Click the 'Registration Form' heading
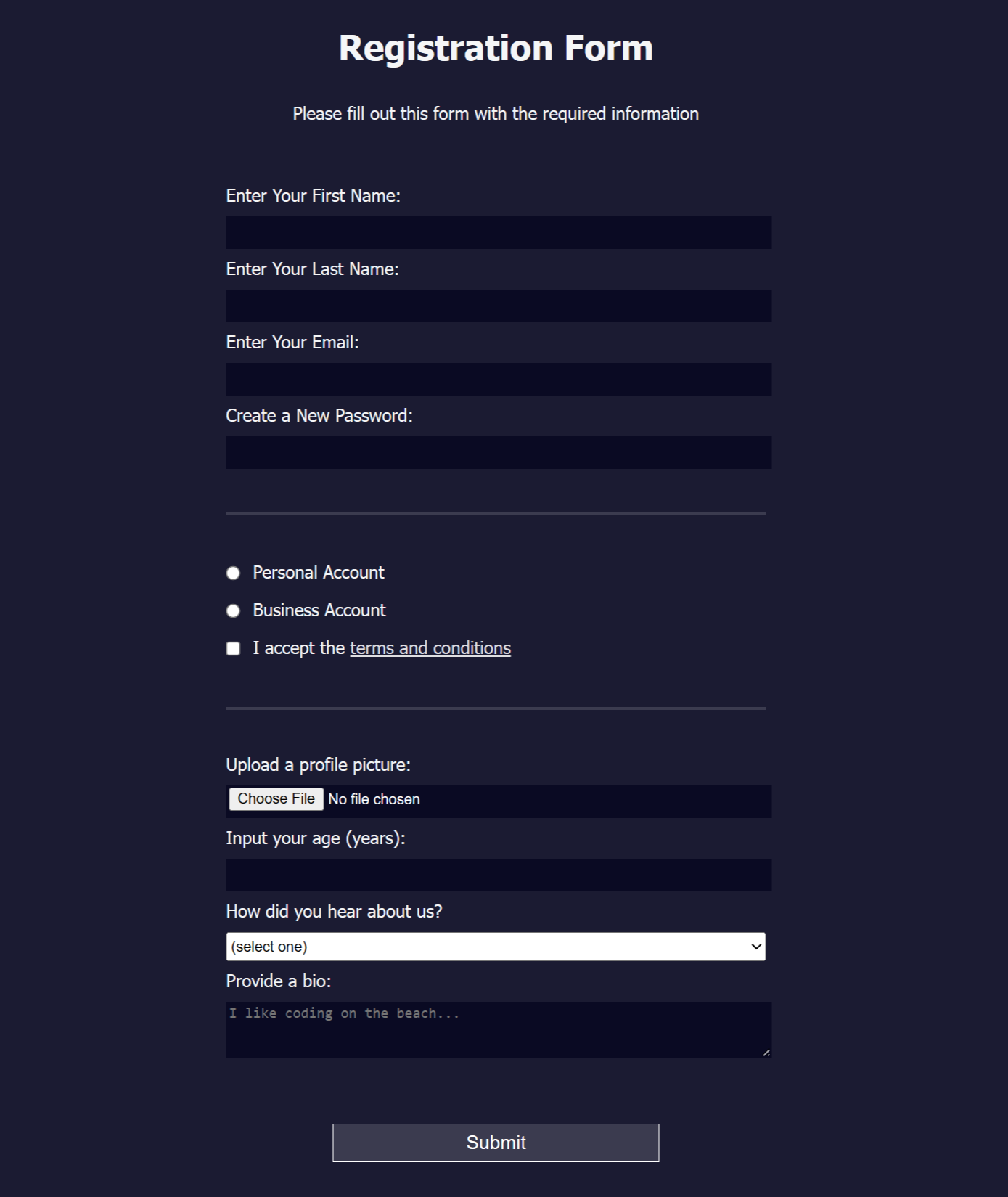The image size is (1008, 1197). click(496, 49)
